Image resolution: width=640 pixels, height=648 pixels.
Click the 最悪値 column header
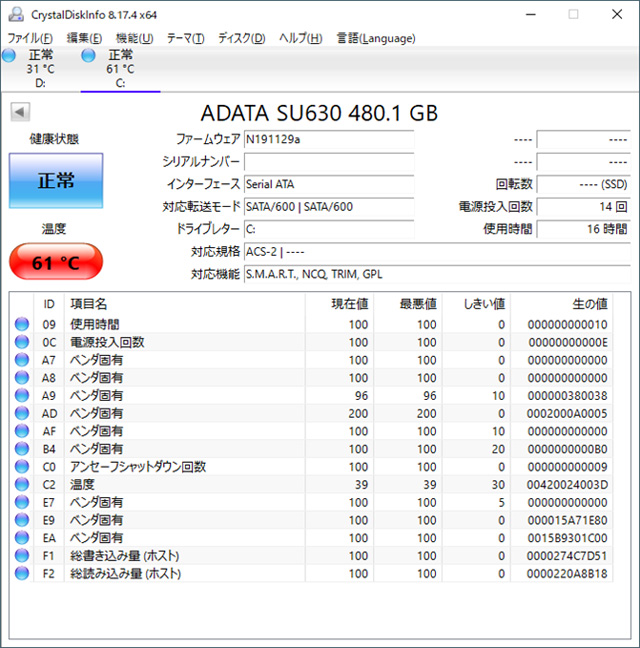pyautogui.click(x=408, y=304)
